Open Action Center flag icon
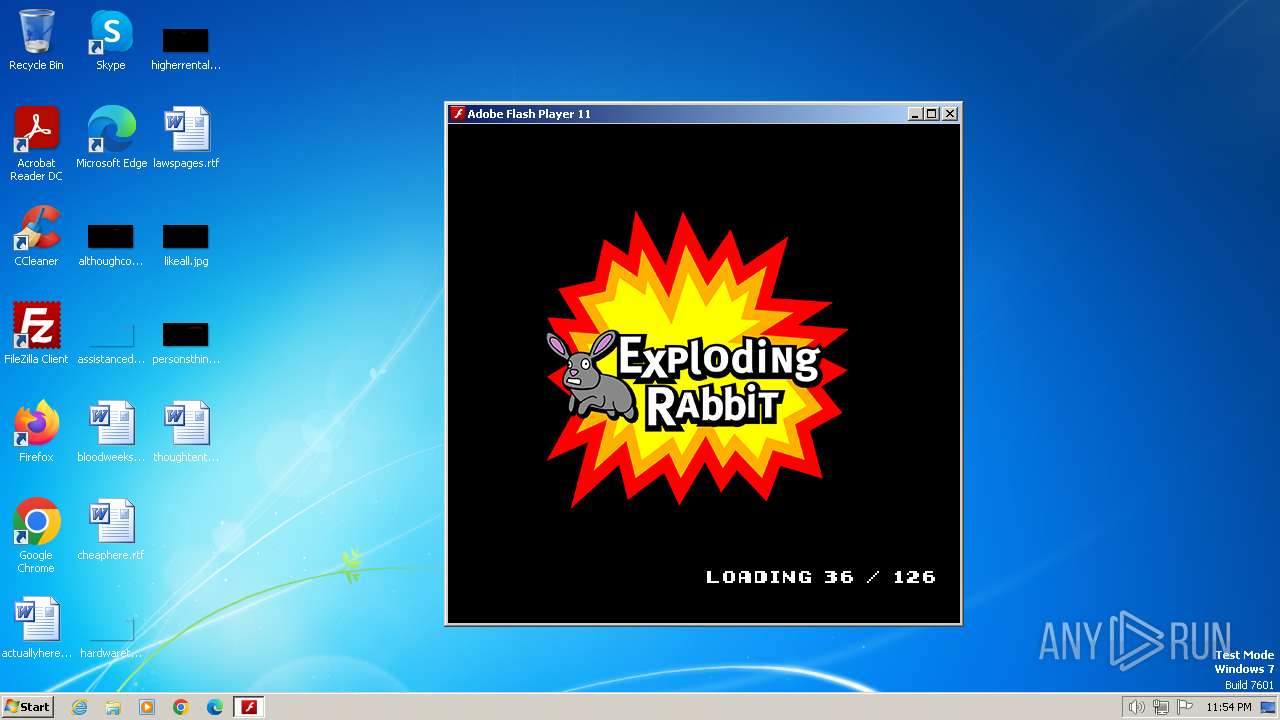This screenshot has width=1280, height=720. (1186, 707)
